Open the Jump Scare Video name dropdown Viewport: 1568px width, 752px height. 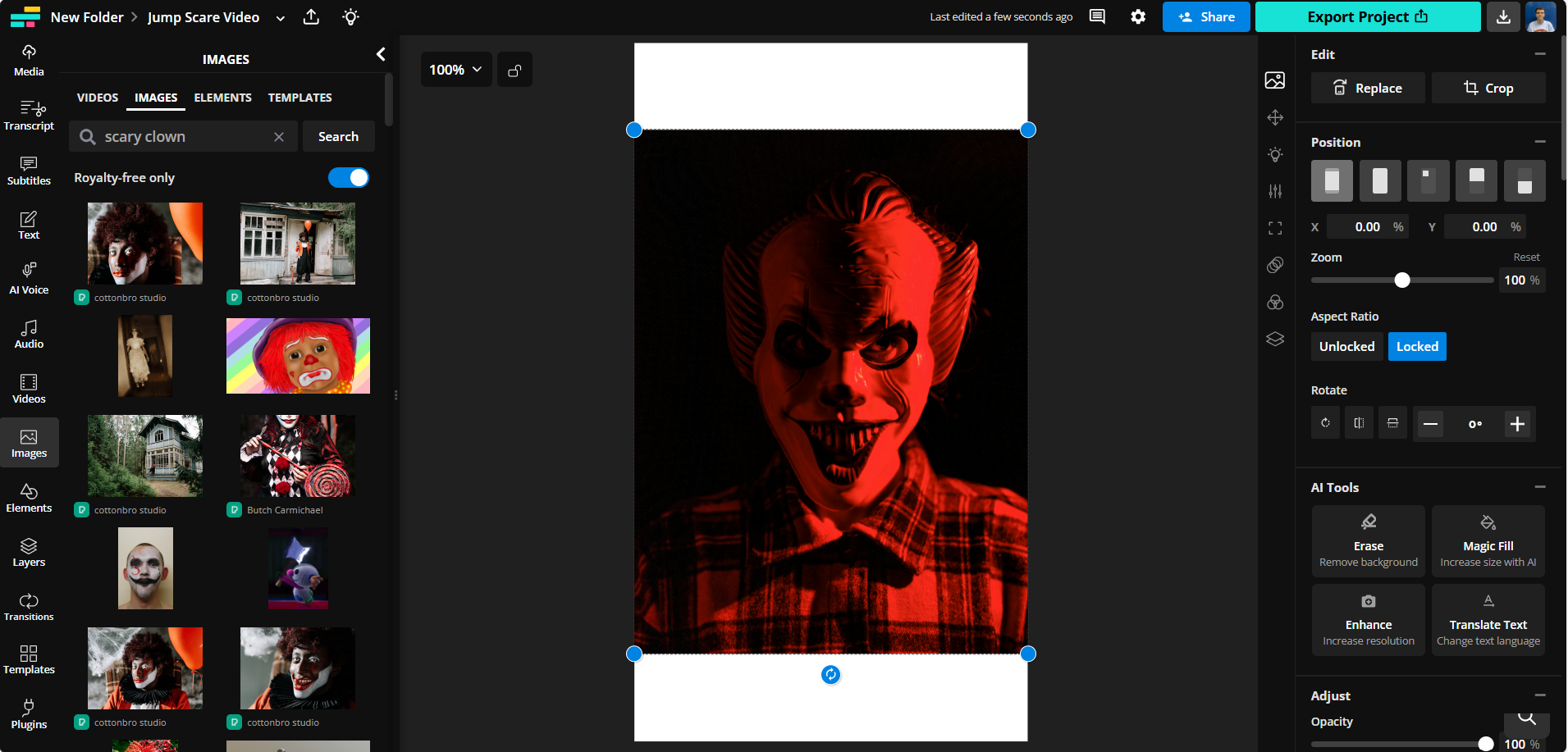(x=280, y=16)
